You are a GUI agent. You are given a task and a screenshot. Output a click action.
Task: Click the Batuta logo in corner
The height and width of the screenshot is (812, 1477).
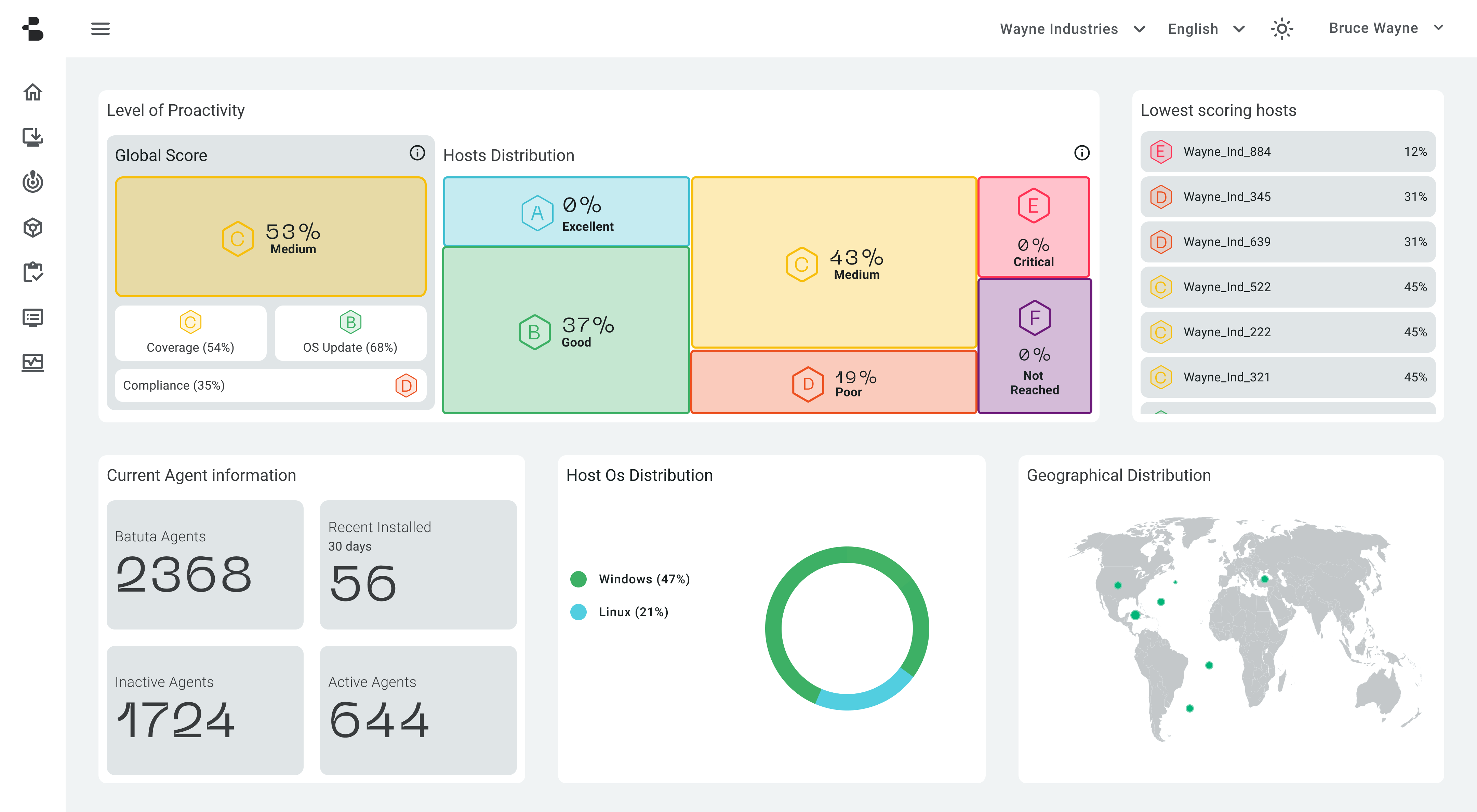point(33,29)
